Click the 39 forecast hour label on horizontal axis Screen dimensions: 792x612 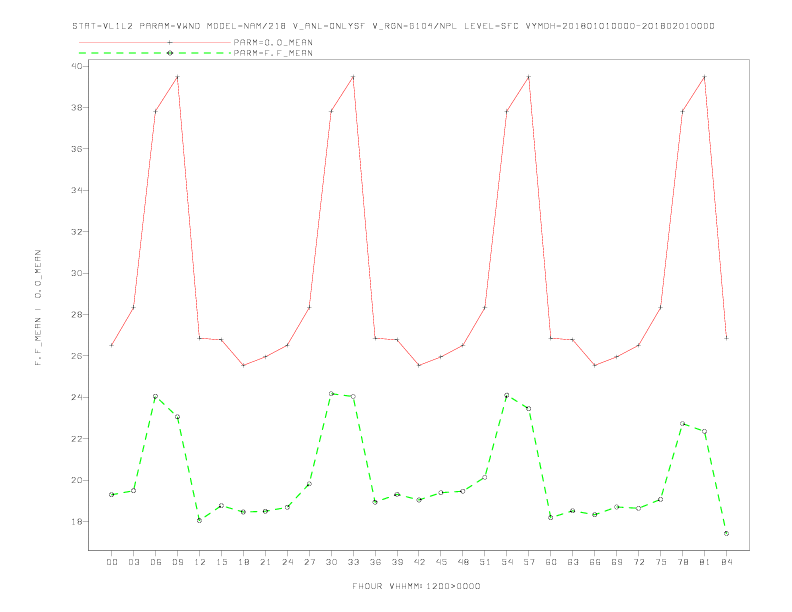(x=397, y=562)
